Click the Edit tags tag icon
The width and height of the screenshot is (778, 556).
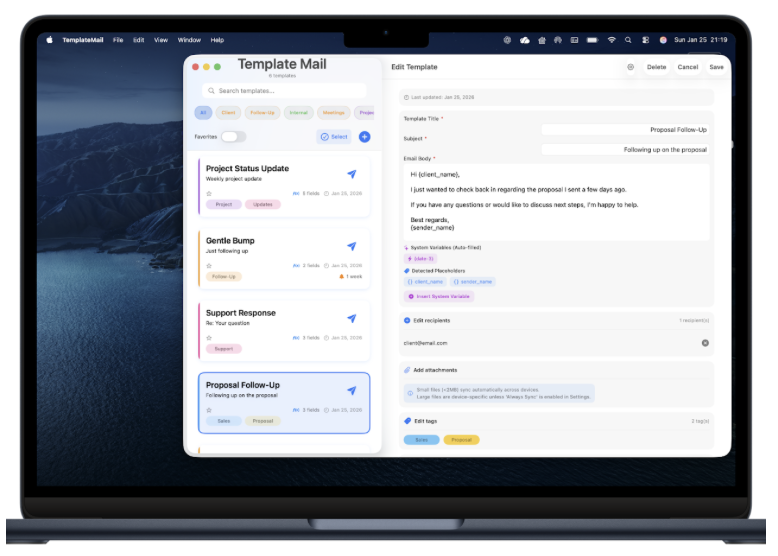coord(407,421)
